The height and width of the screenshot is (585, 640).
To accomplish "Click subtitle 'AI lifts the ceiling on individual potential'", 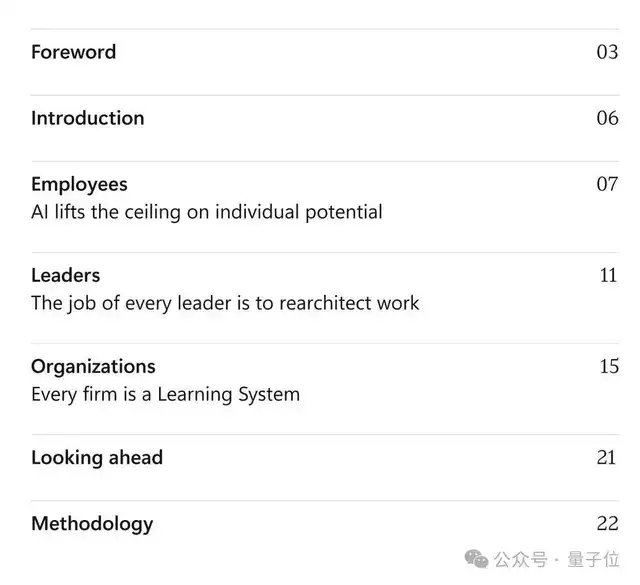I will (207, 212).
